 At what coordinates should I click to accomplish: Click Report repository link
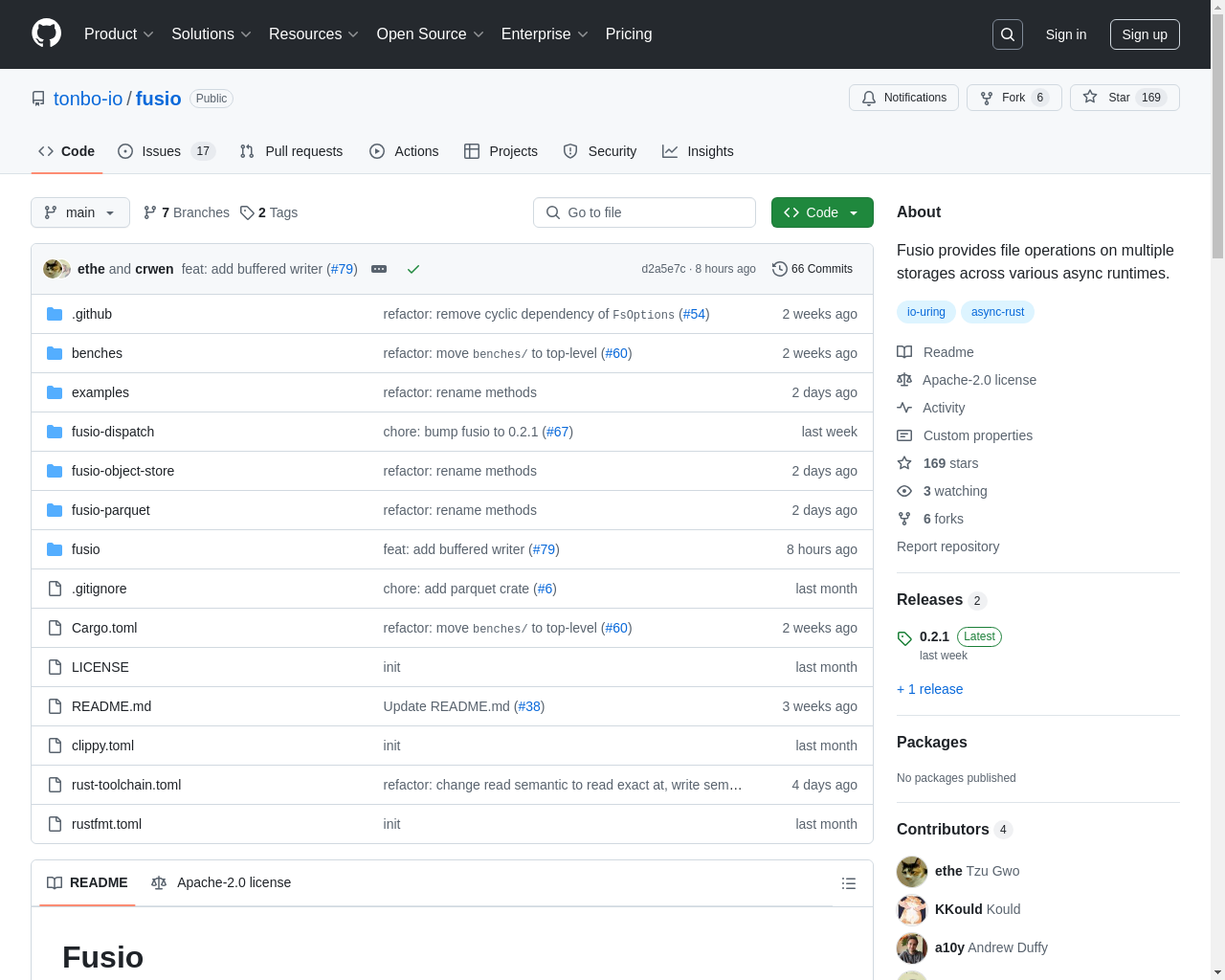[x=947, y=546]
